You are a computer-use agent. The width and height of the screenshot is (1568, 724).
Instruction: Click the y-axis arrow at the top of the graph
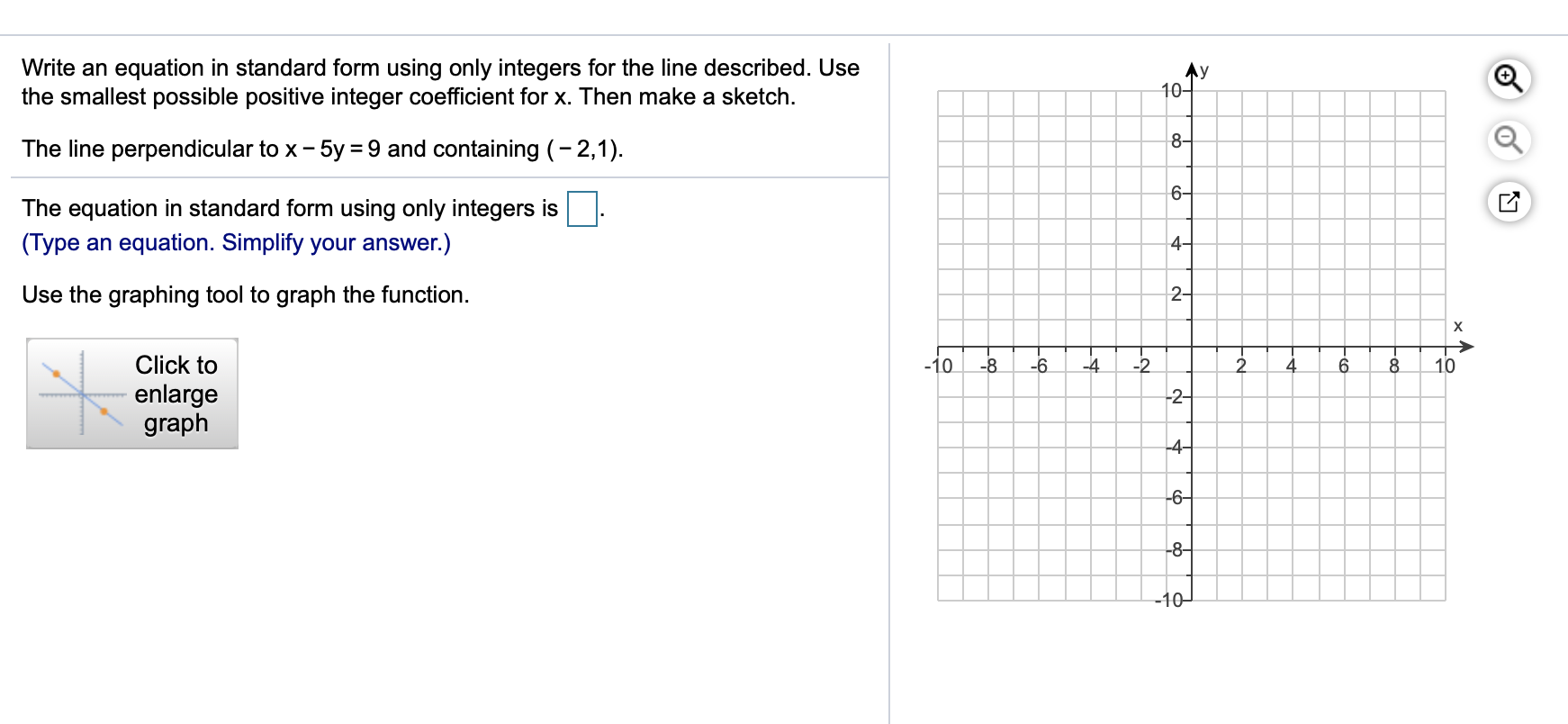point(1193,66)
